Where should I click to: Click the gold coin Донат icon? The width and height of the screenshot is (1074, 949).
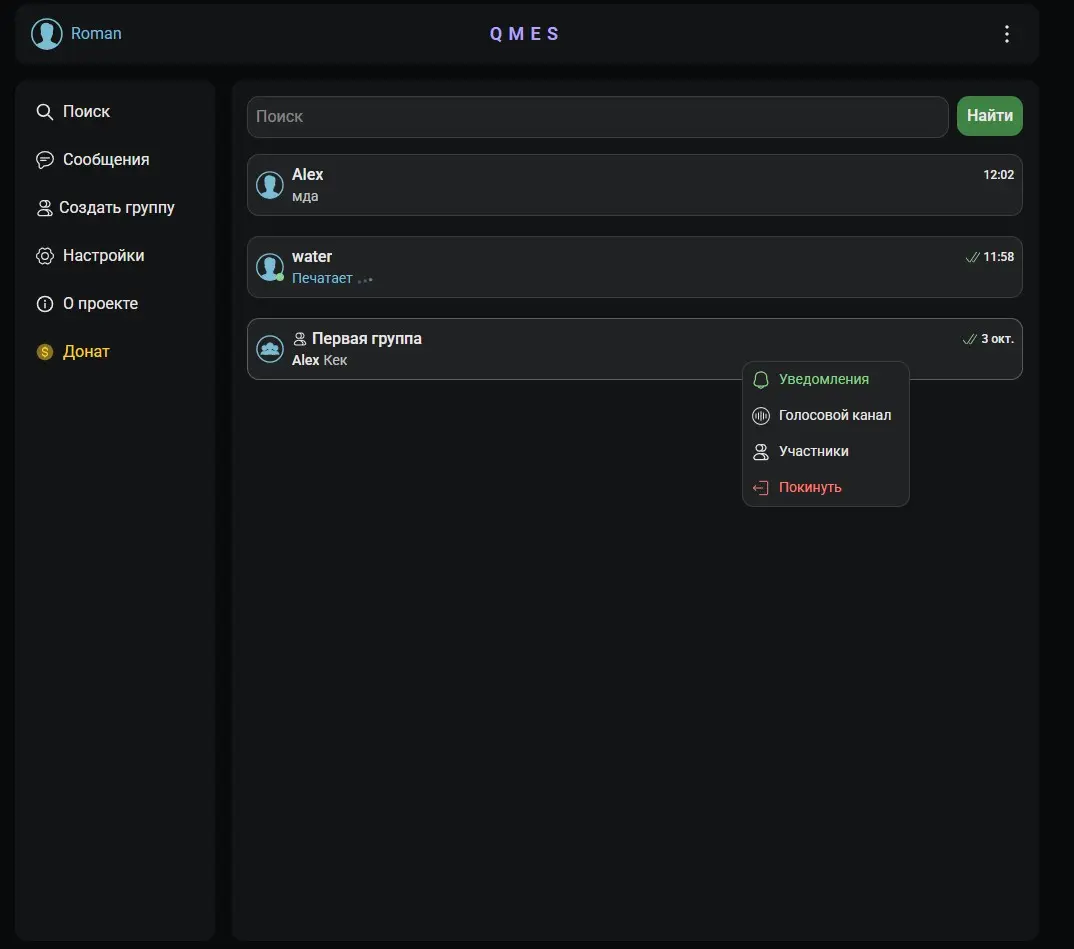(45, 352)
